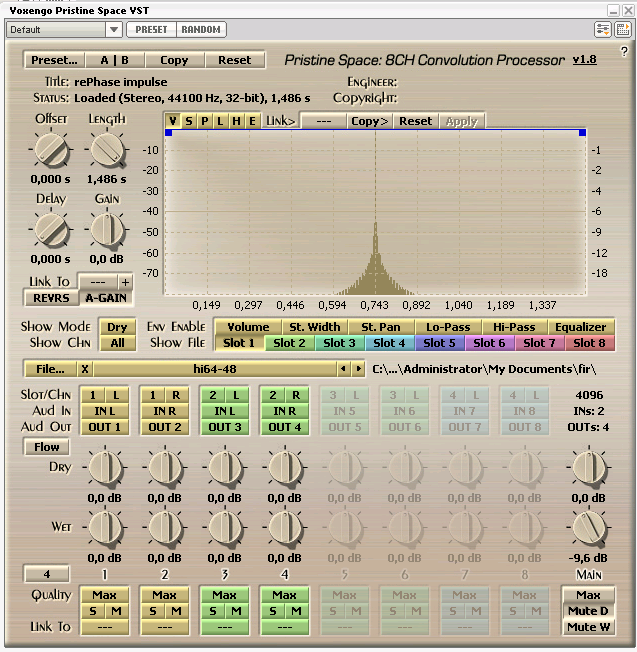Select the Slot 5 tab

click(439, 343)
